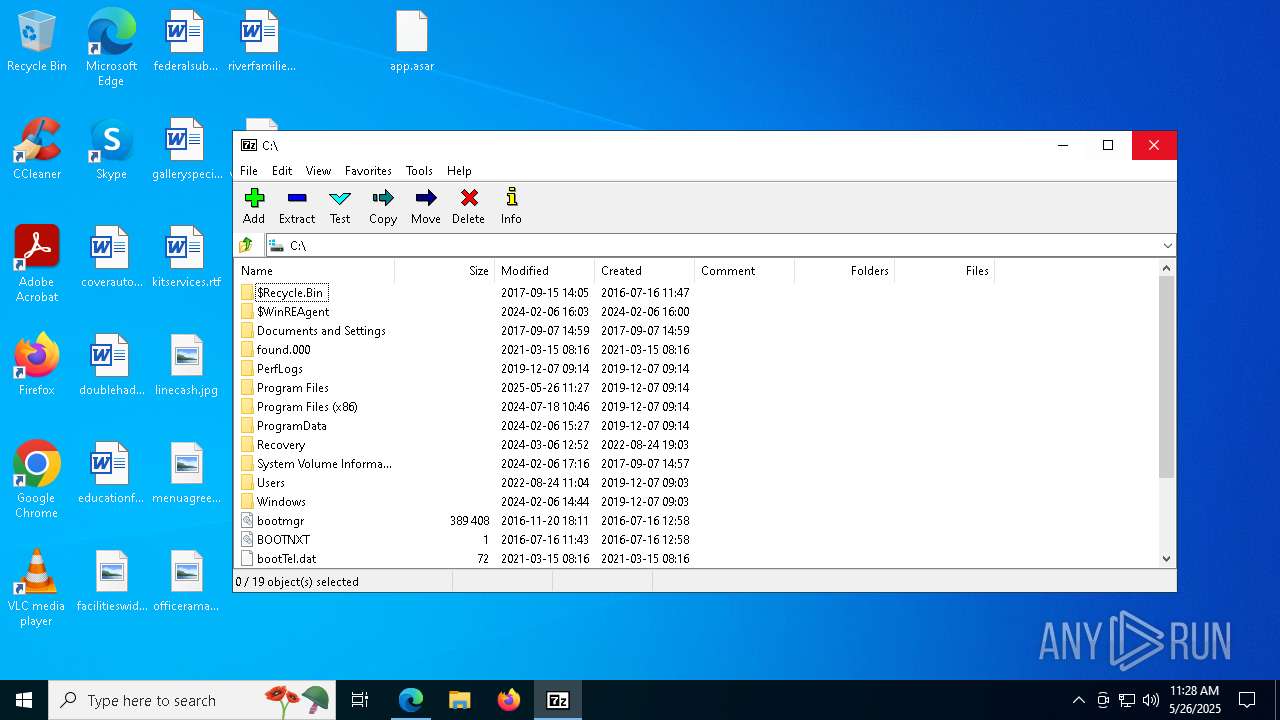This screenshot has width=1280, height=720.
Task: Click the app.asar desktop file
Action: point(412,42)
